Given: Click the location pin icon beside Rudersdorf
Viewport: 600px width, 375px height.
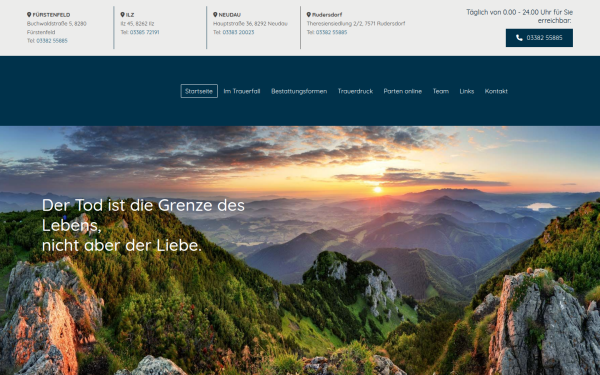Looking at the screenshot, I should pyautogui.click(x=308, y=15).
